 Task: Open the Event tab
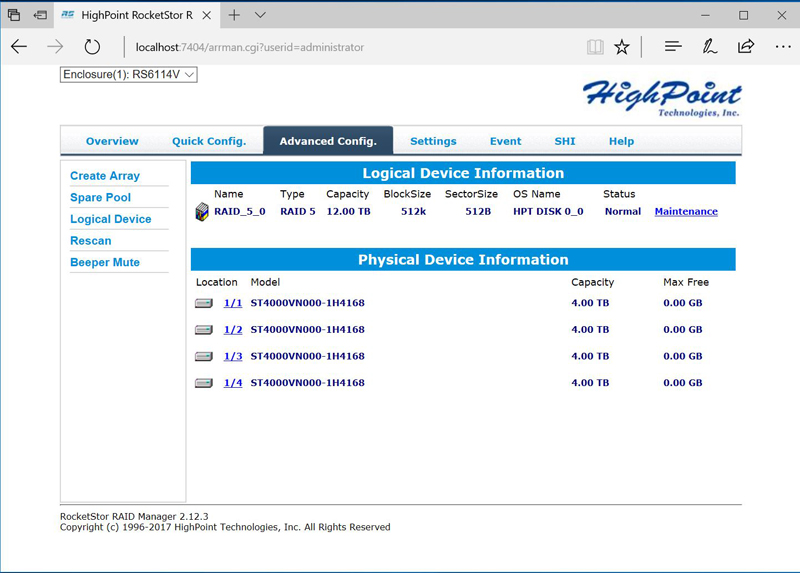[505, 141]
